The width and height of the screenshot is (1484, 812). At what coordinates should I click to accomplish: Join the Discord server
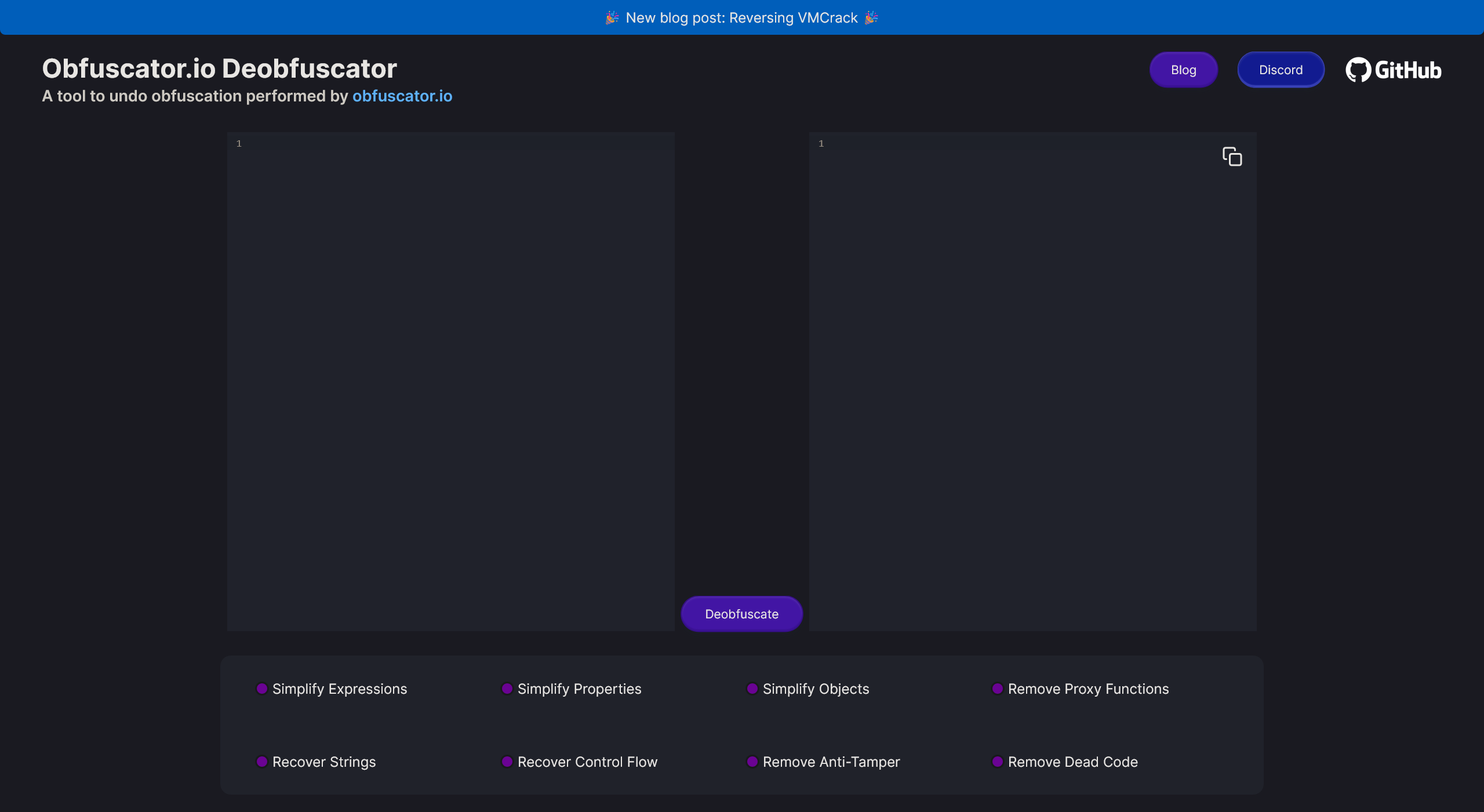point(1281,69)
